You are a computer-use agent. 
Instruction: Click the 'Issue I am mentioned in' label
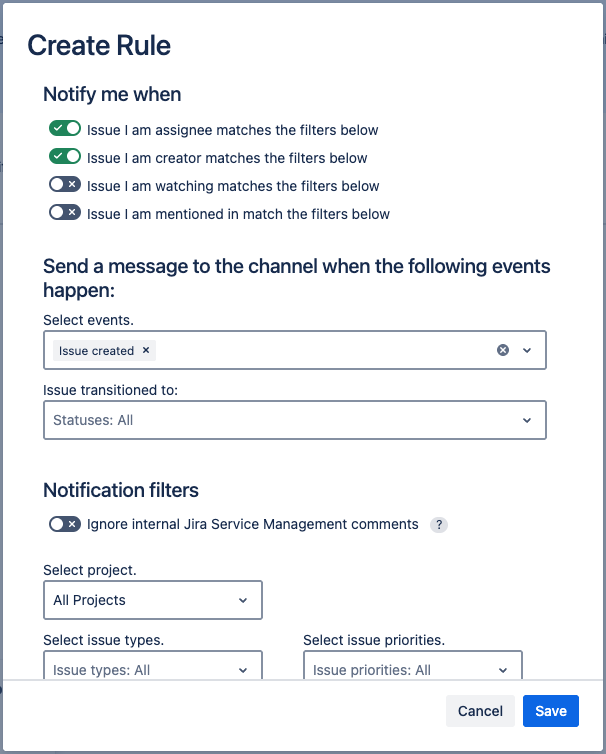pos(238,214)
